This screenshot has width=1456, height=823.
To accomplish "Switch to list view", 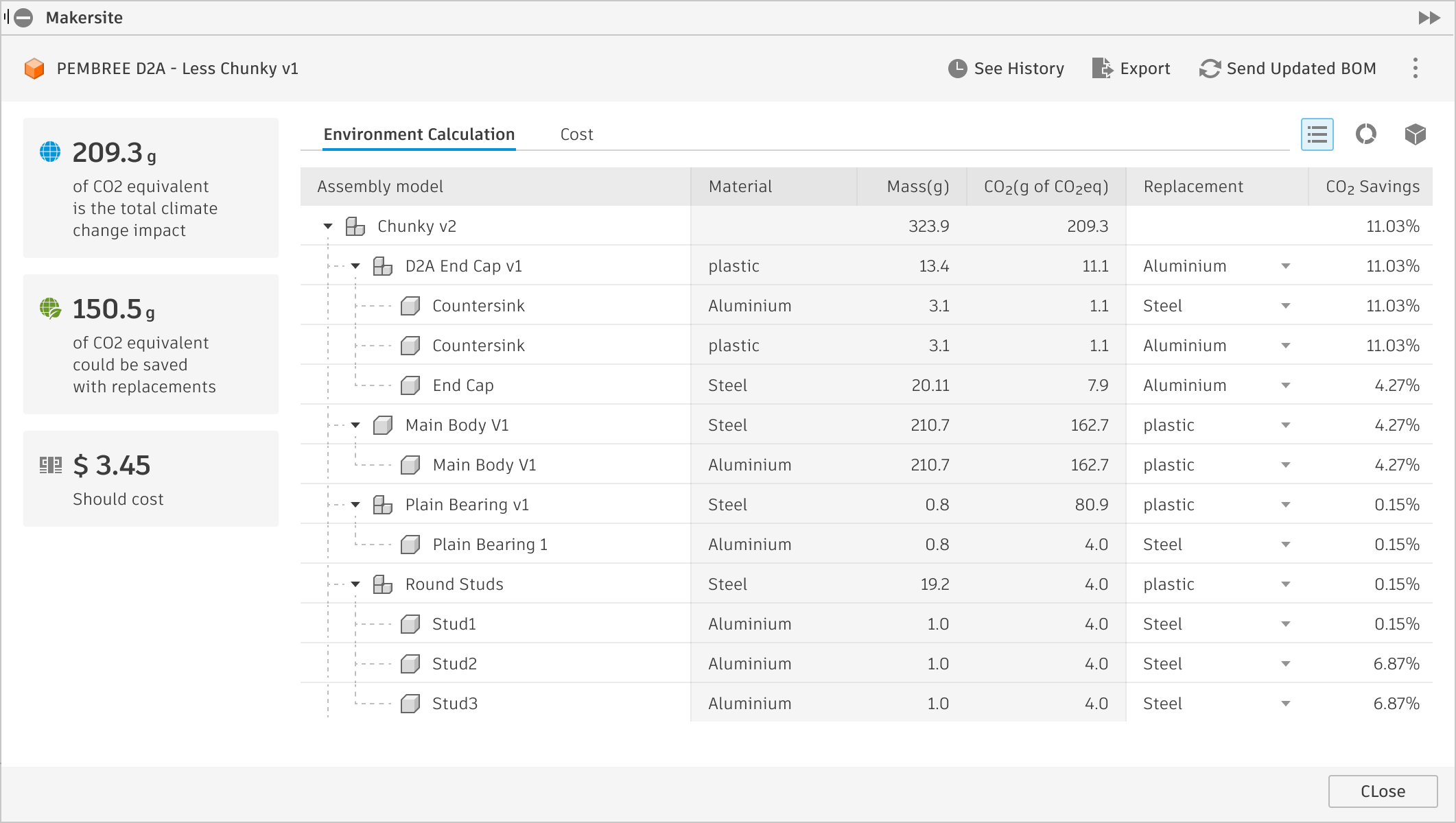I will [1317, 134].
